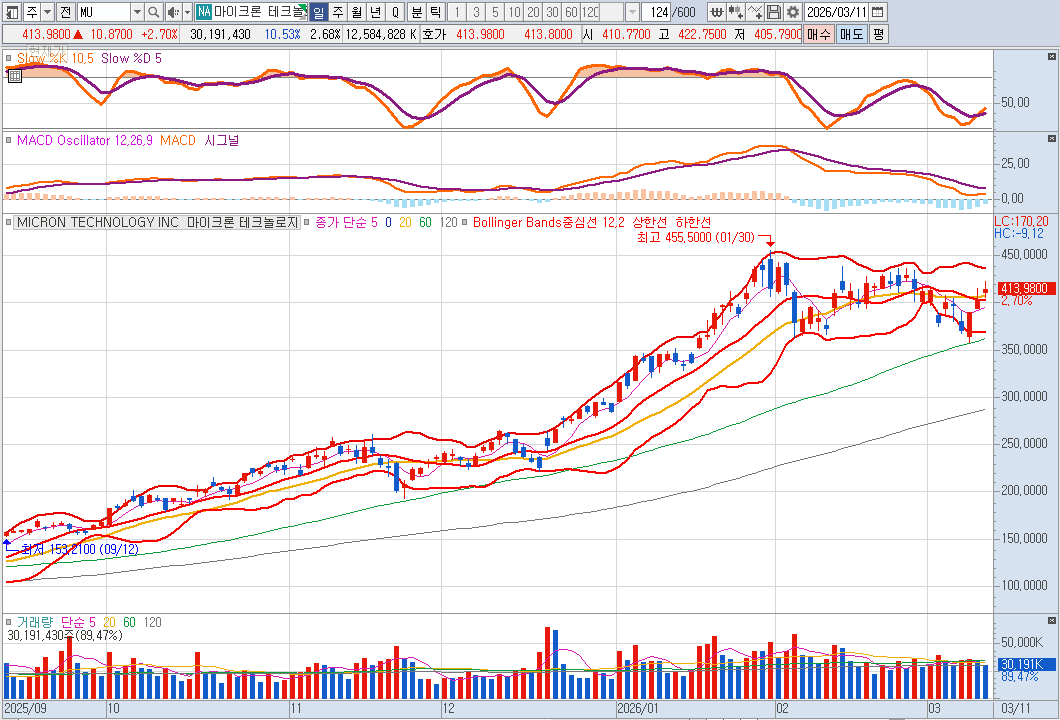
Task: Switch to the weekly (주) period tab
Action: point(337,12)
